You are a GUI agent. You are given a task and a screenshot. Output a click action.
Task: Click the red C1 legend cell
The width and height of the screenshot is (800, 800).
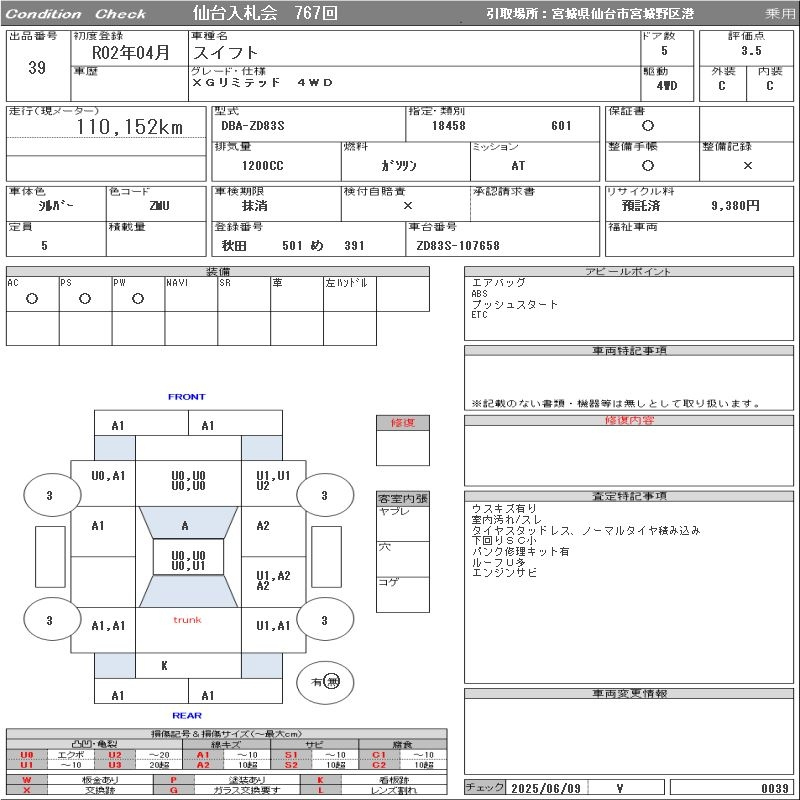(x=379, y=755)
